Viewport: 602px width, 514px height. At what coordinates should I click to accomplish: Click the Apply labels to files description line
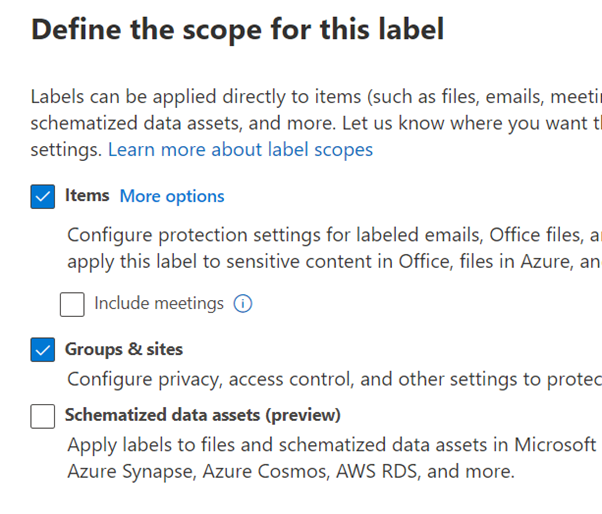331,444
